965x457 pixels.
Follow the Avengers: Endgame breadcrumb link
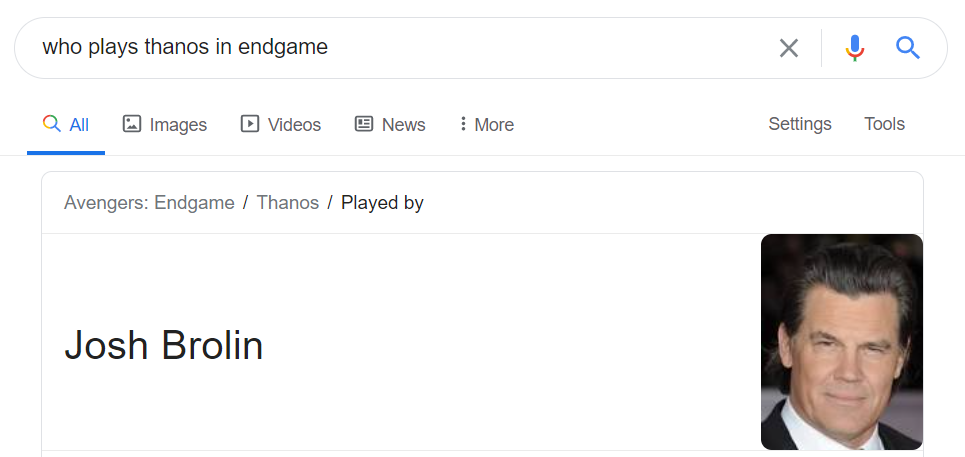(149, 202)
